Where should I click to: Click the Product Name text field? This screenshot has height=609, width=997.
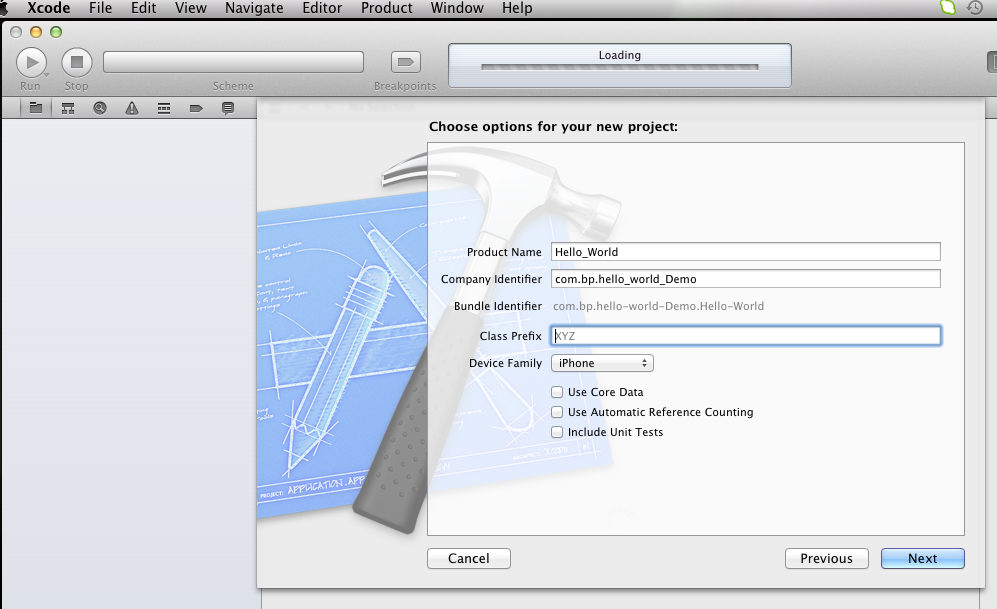click(746, 252)
